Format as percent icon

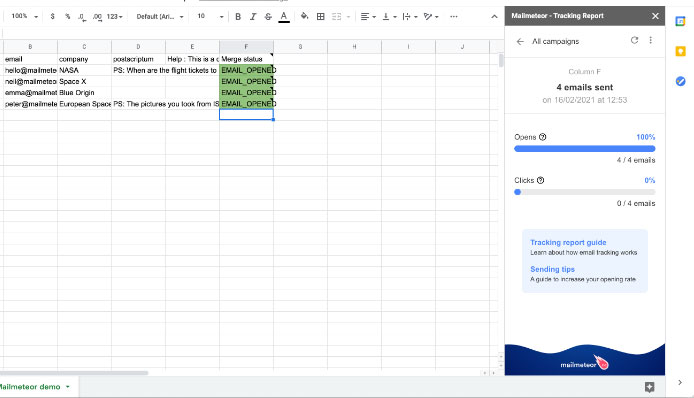tap(67, 16)
